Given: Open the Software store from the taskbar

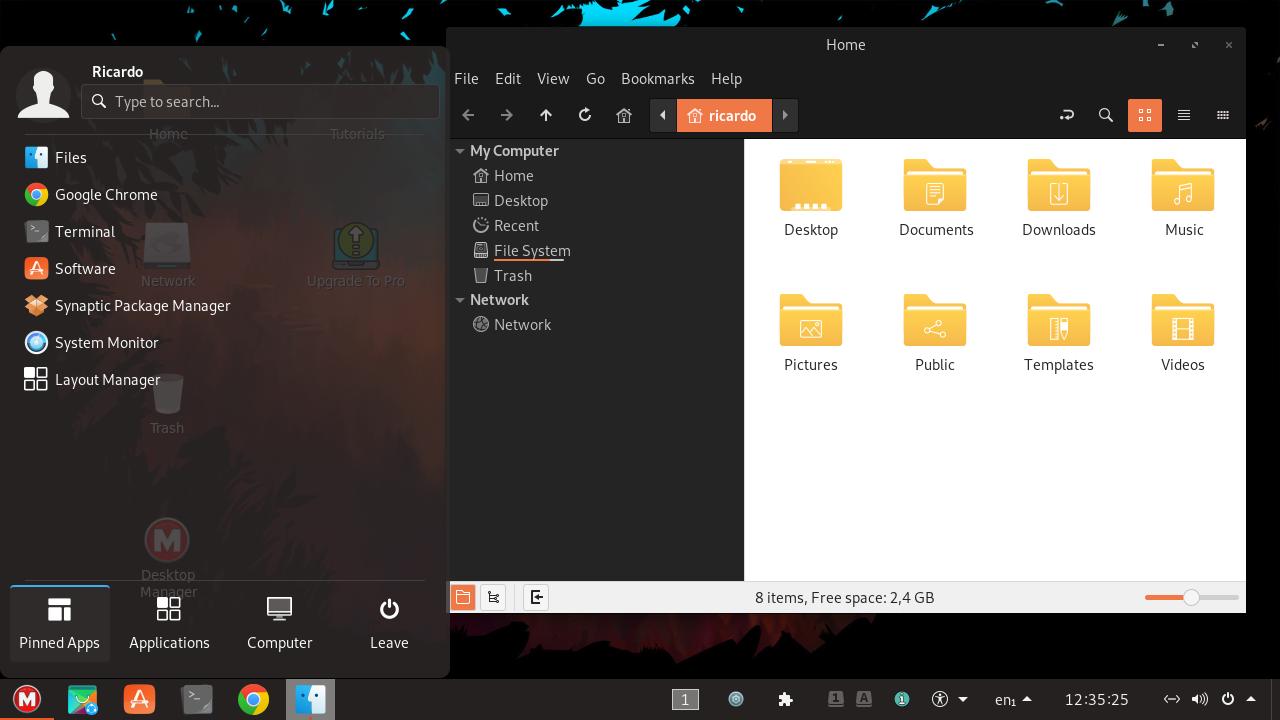Looking at the screenshot, I should pyautogui.click(x=139, y=699).
